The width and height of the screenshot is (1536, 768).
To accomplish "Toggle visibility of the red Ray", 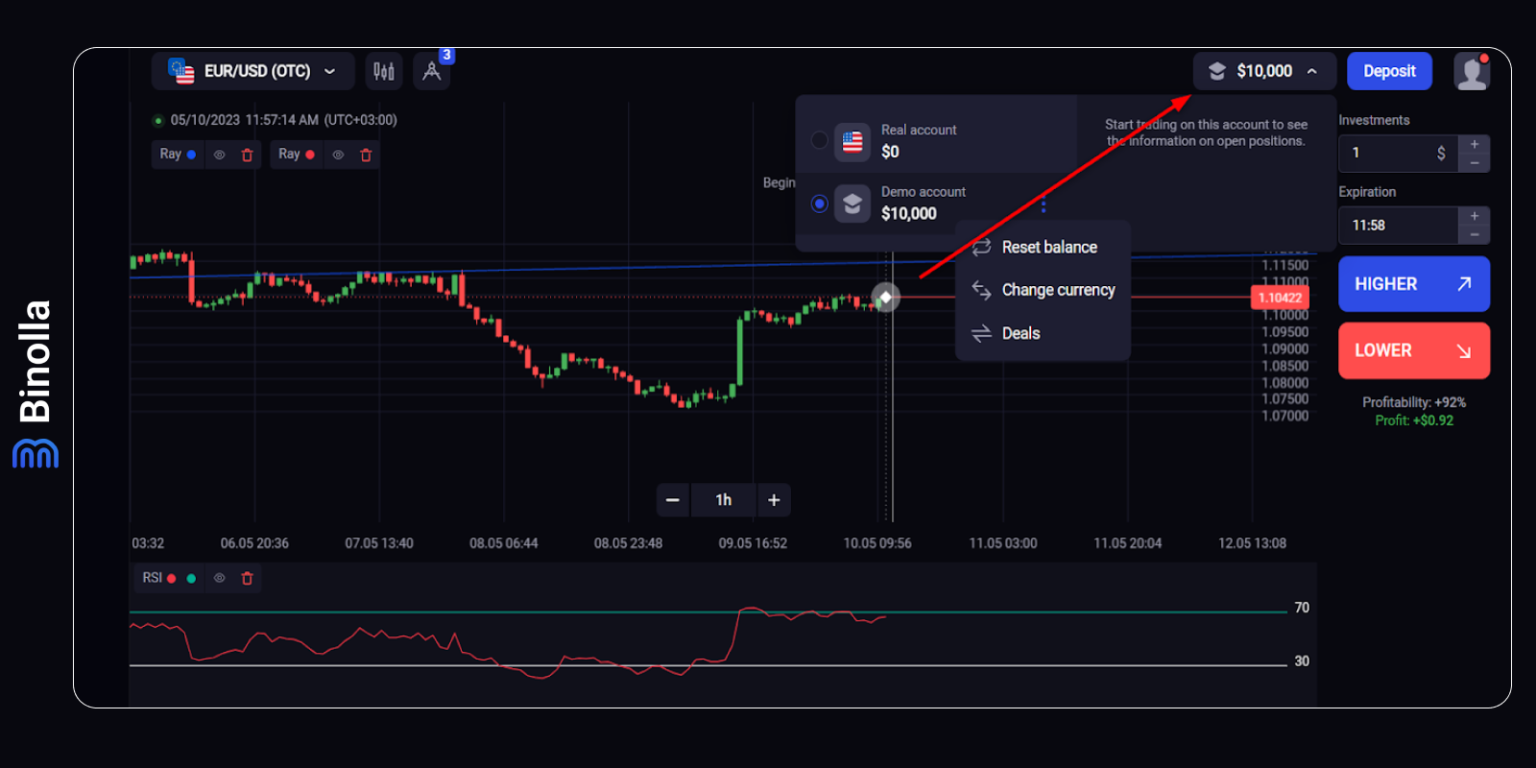I will tap(338, 154).
